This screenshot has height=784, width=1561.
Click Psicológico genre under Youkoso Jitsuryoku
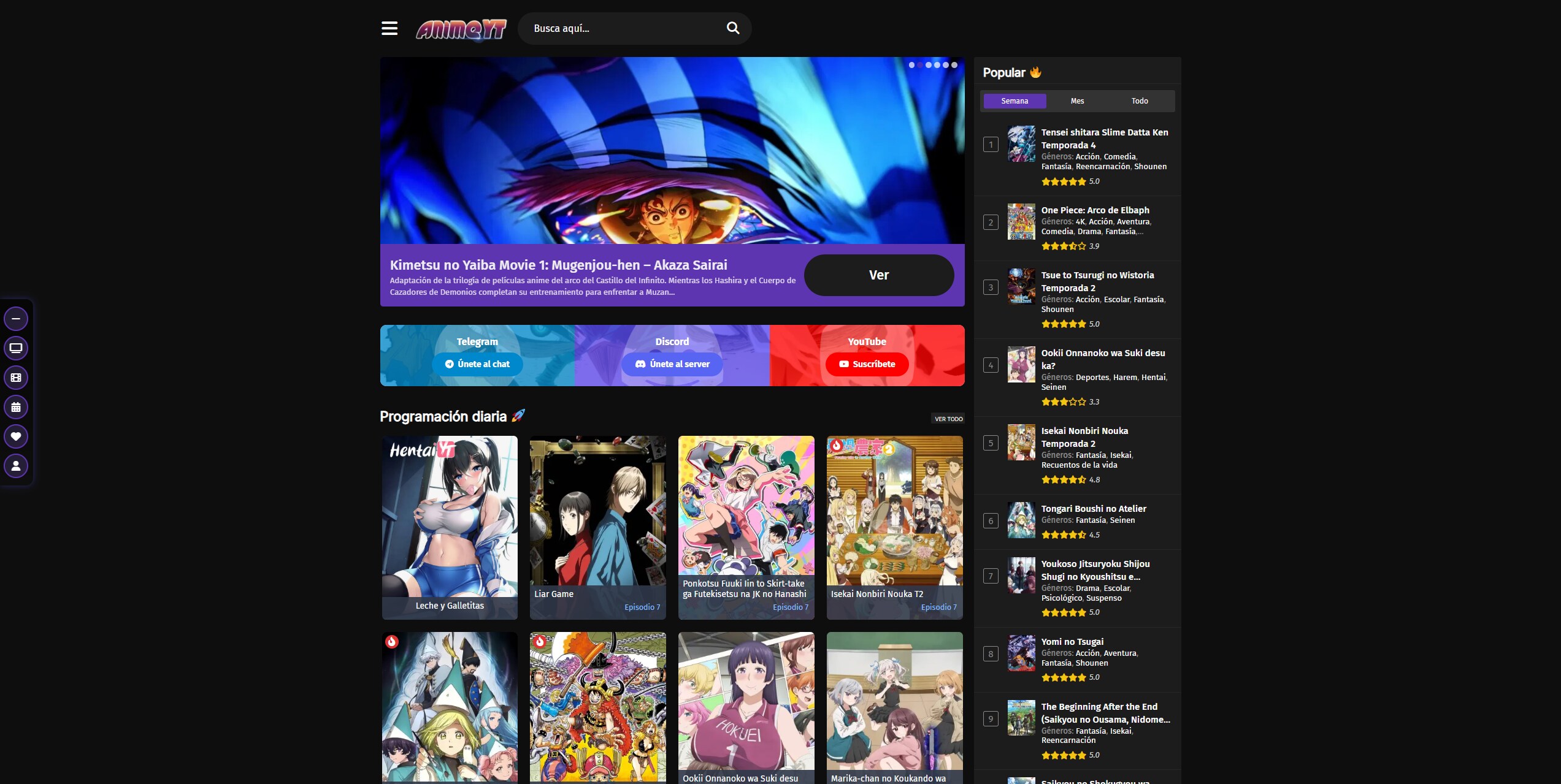click(1062, 598)
